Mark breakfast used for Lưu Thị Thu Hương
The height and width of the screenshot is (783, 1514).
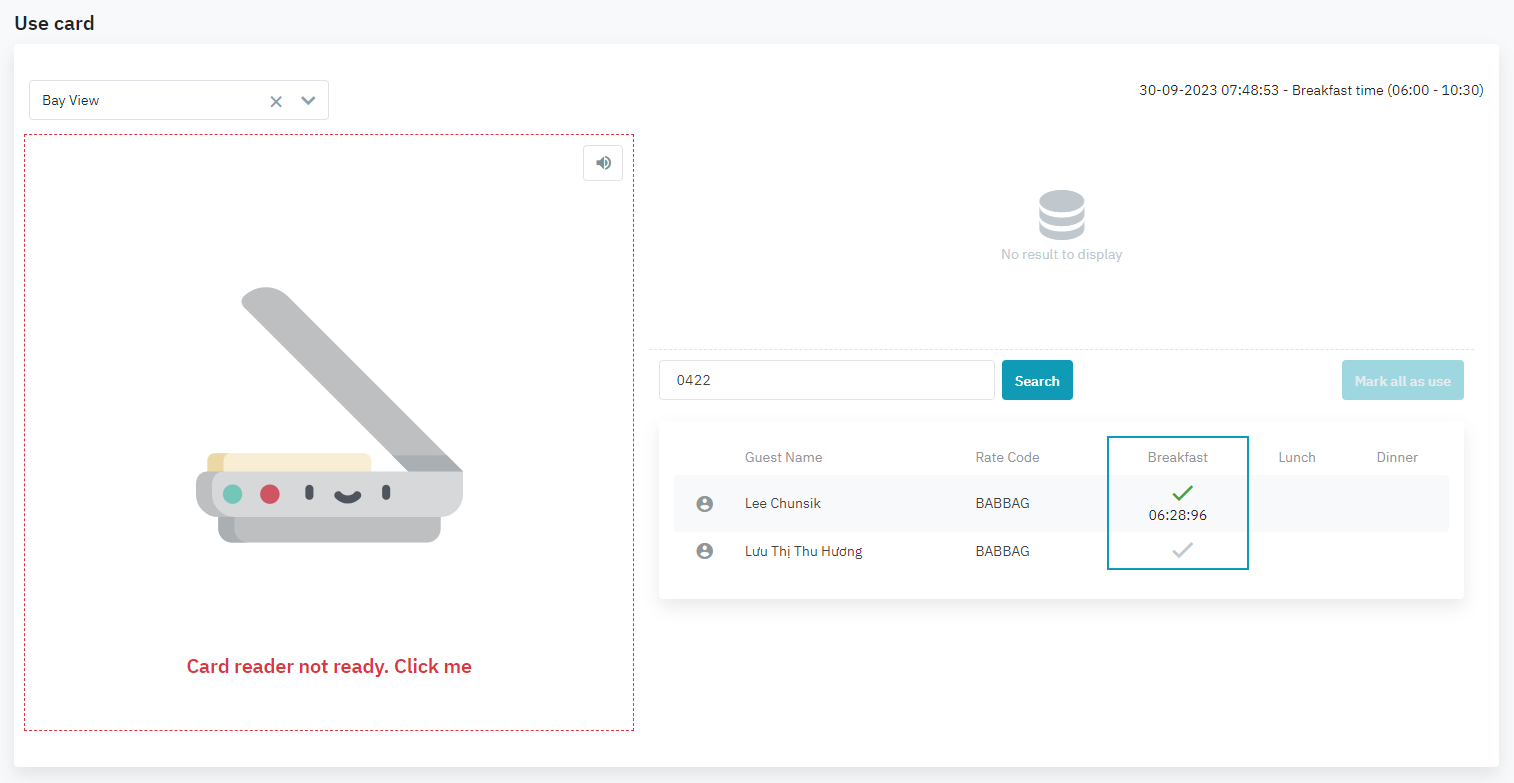(1182, 550)
